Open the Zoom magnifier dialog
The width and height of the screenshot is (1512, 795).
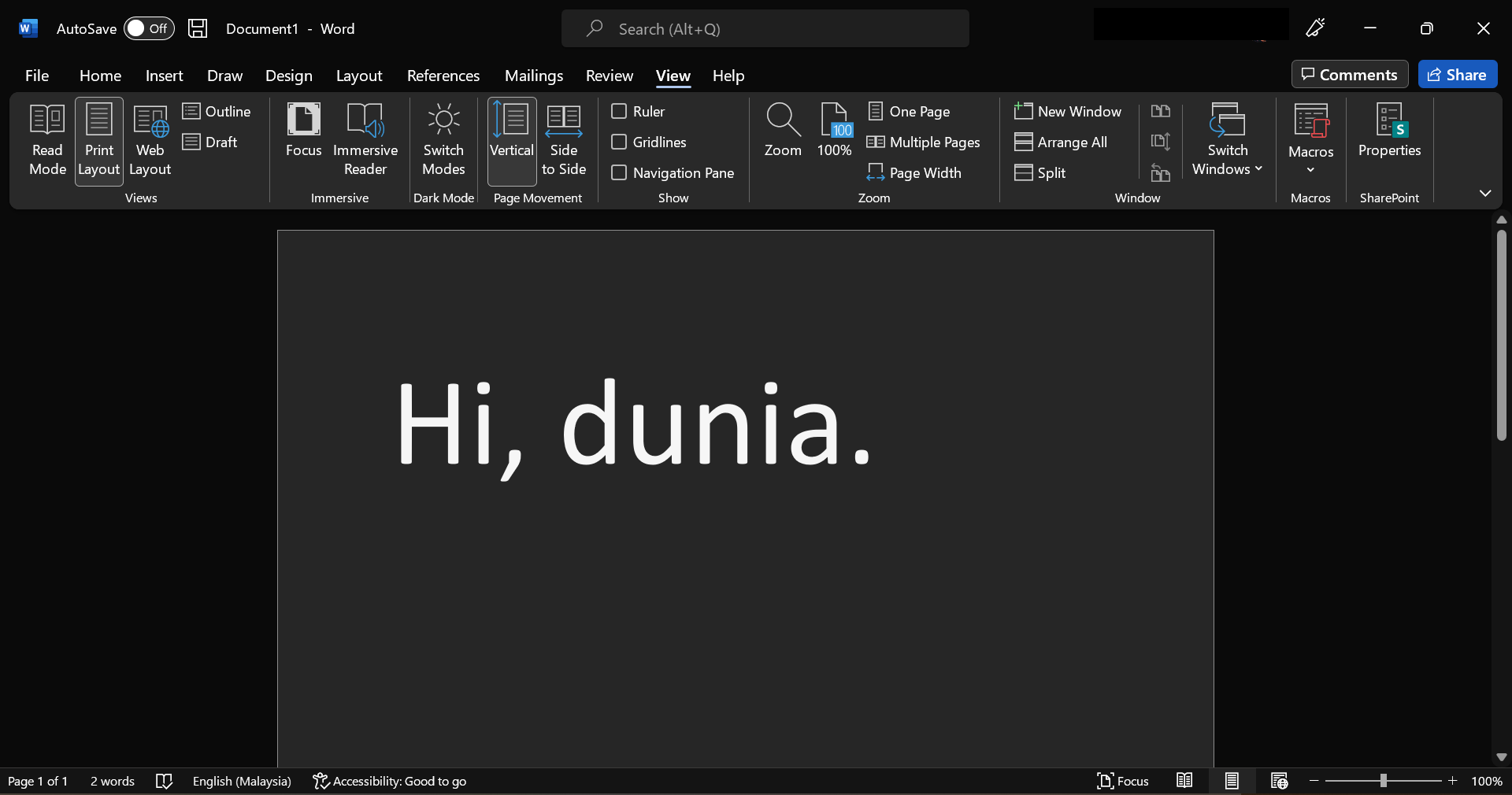(x=782, y=131)
